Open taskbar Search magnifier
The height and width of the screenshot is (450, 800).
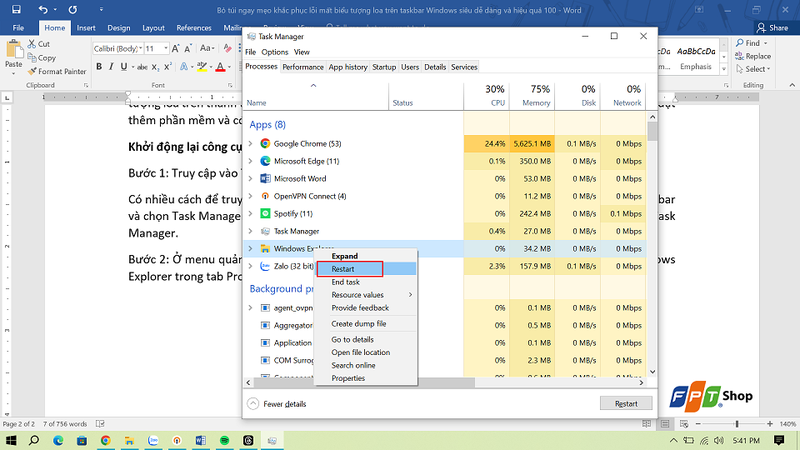[34, 440]
